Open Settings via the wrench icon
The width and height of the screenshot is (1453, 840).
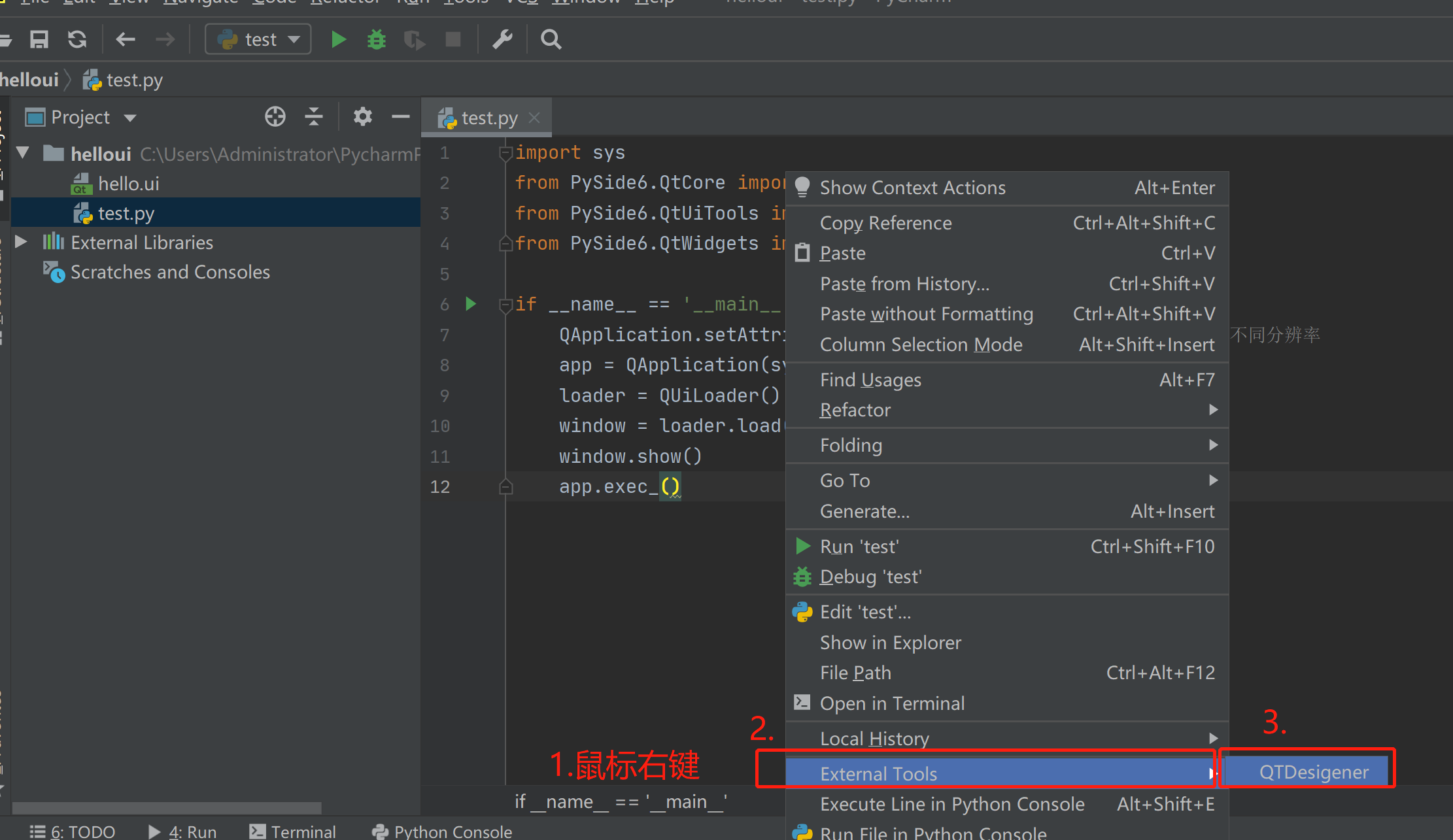(502, 39)
